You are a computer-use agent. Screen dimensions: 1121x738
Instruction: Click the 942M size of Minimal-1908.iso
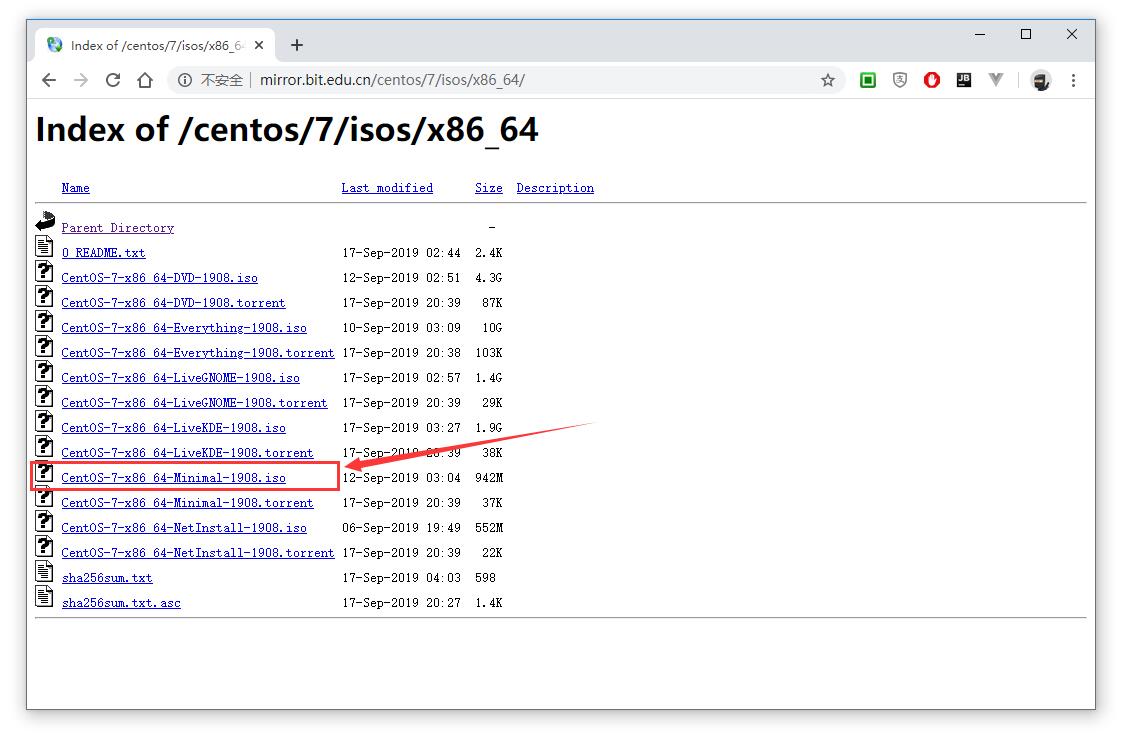(489, 478)
